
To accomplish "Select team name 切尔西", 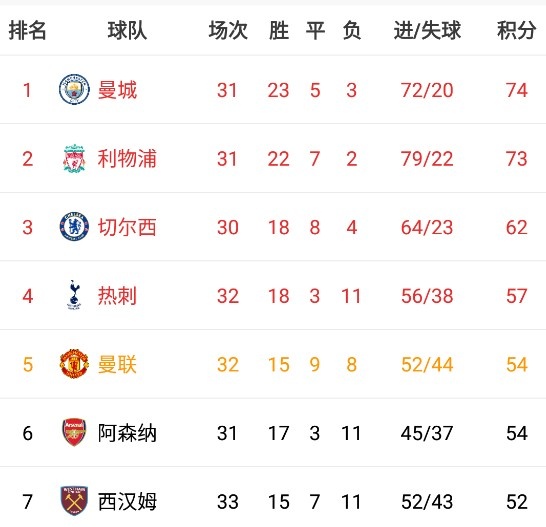I will (x=127, y=227).
